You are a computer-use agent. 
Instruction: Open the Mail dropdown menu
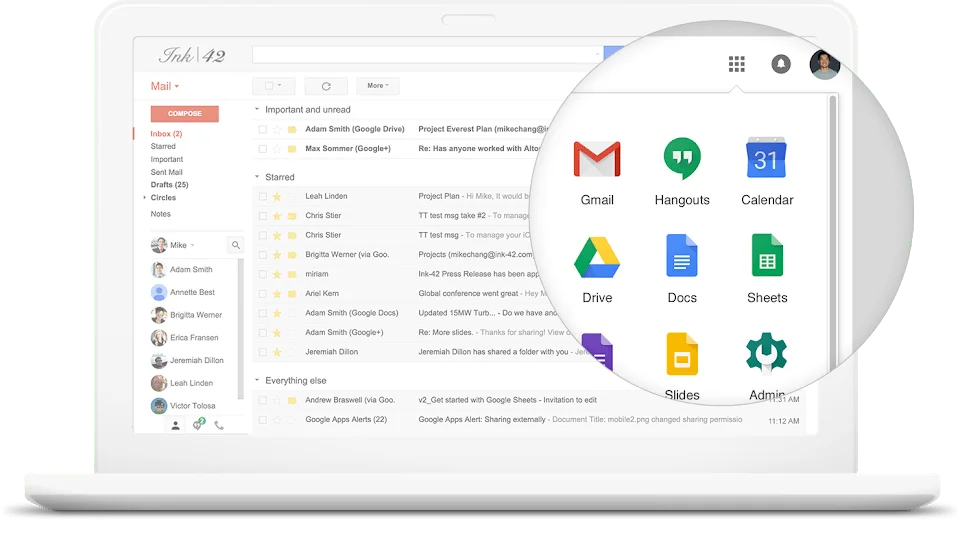pos(165,87)
